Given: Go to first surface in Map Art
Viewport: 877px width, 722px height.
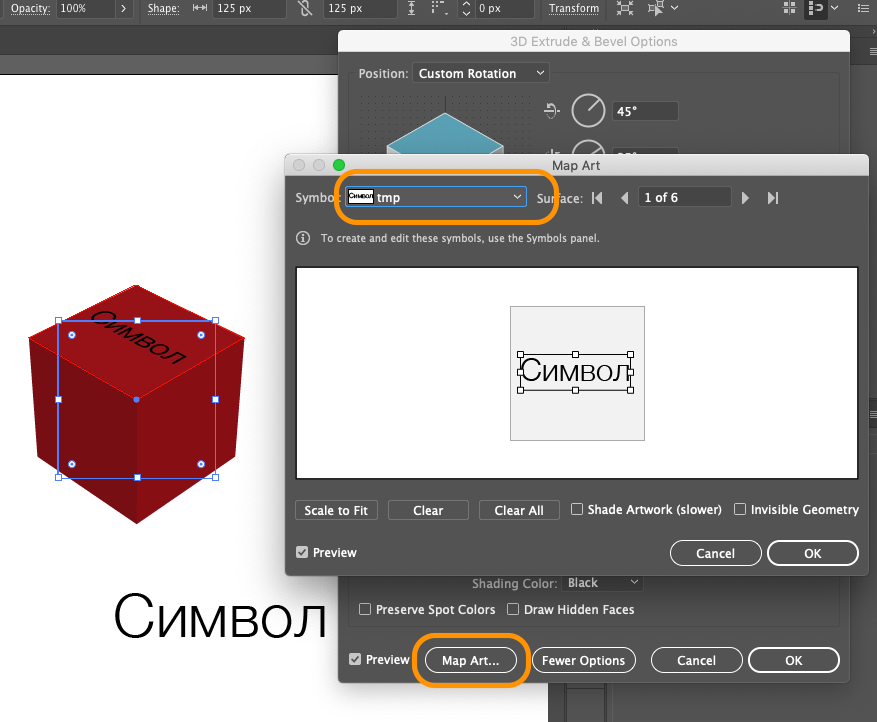Looking at the screenshot, I should [x=597, y=198].
